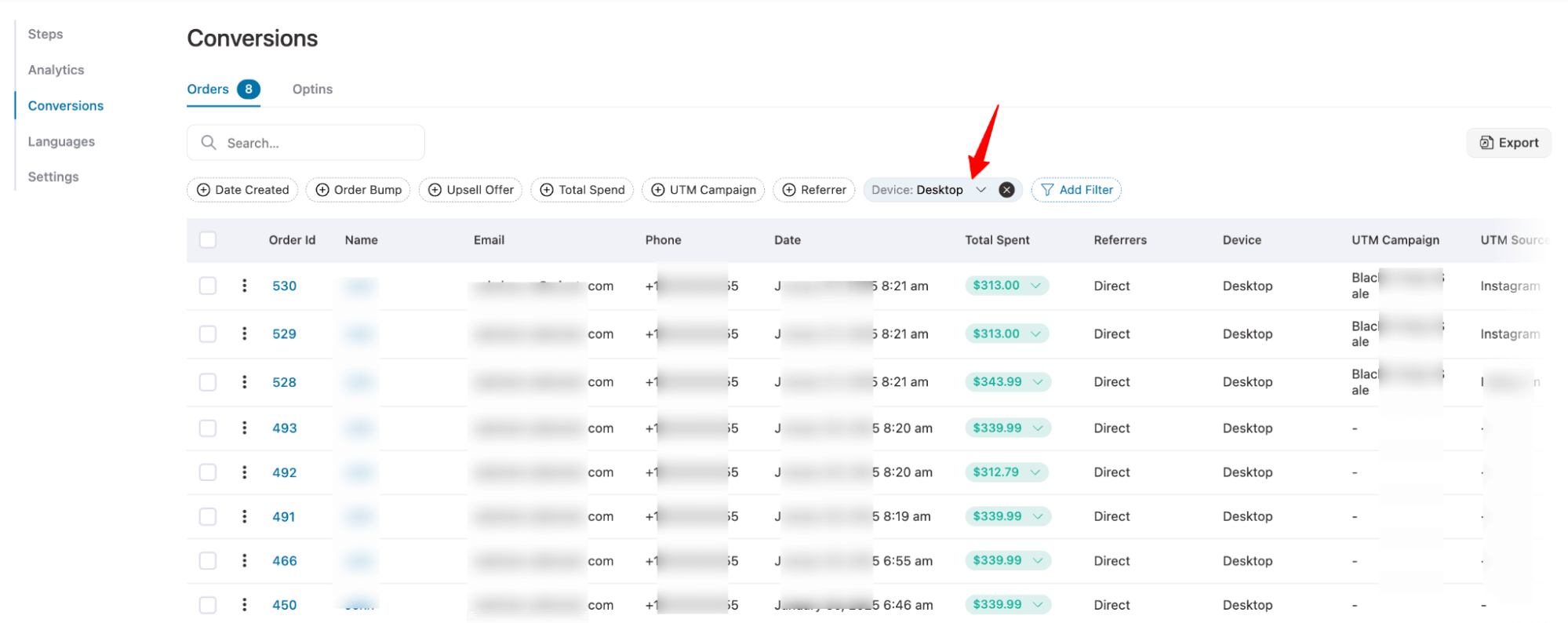This screenshot has width=1568, height=623.
Task: Open order 528 link
Action: (x=284, y=382)
